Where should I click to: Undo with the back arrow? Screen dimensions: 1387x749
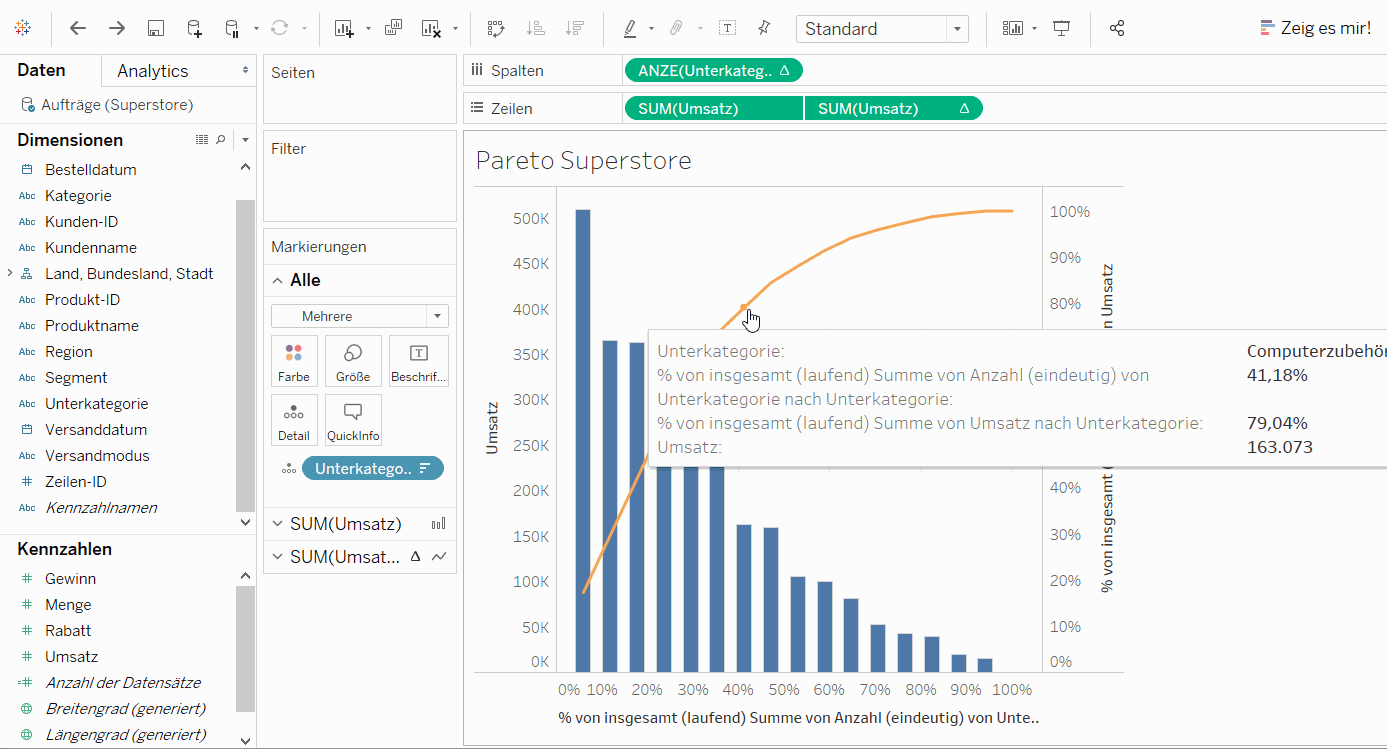77,28
